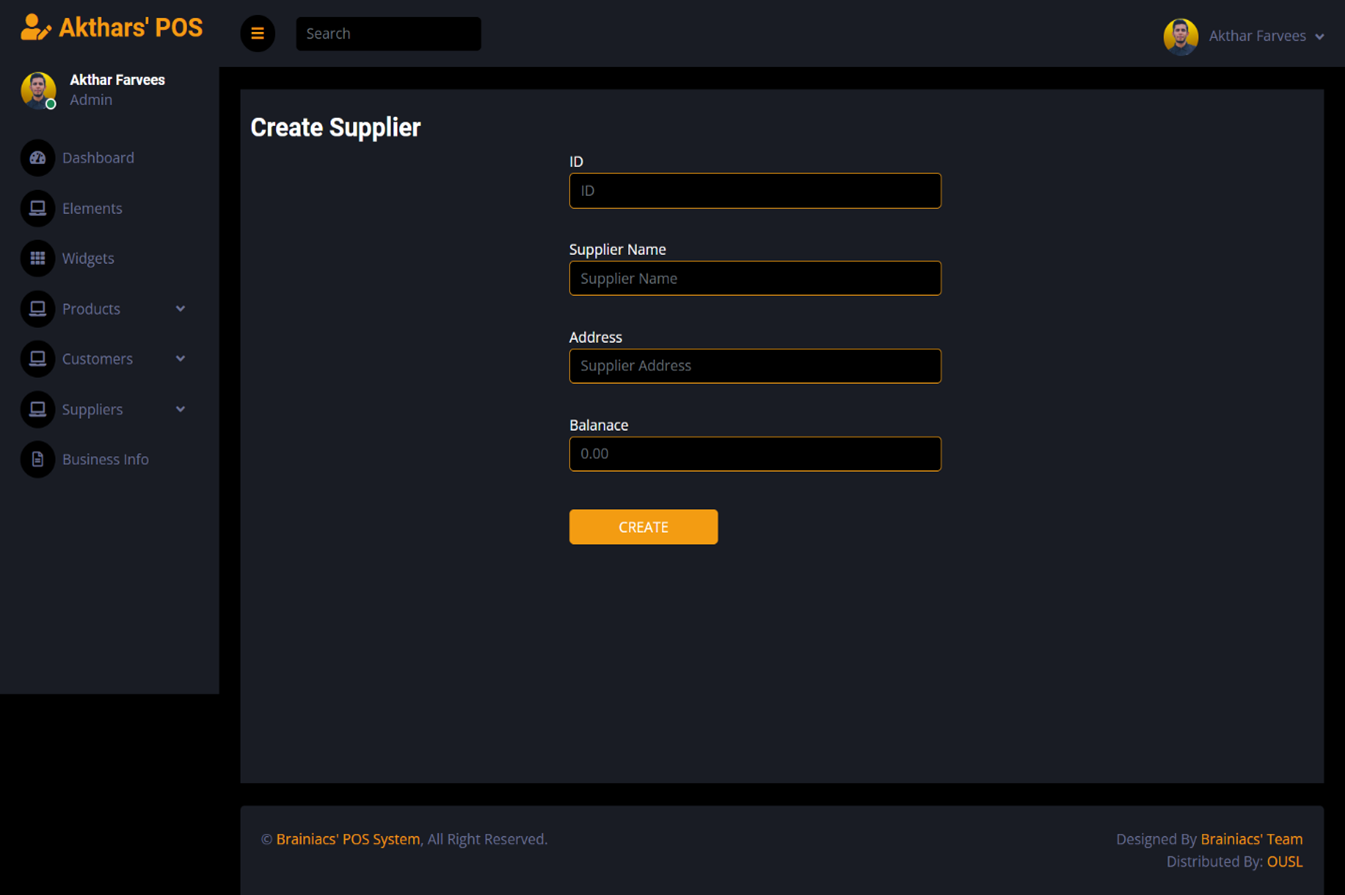Click the Akthars' POS logo icon

coord(35,28)
